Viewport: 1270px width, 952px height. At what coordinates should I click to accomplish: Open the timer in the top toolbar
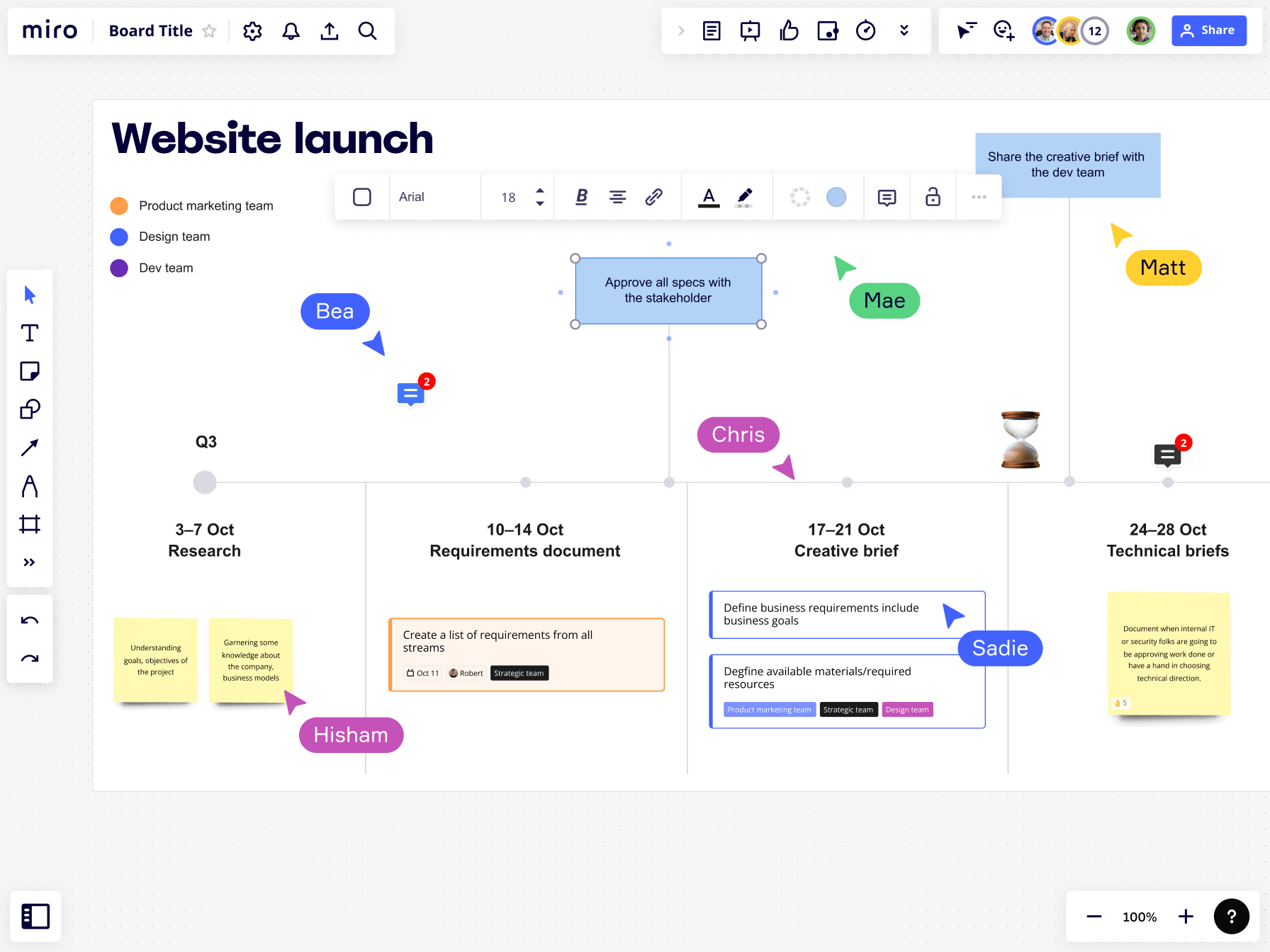[x=865, y=30]
